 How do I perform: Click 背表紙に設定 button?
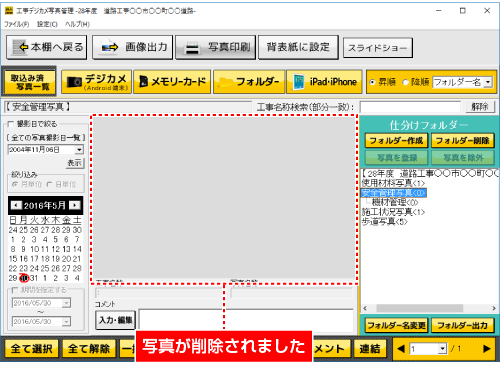[x=298, y=47]
